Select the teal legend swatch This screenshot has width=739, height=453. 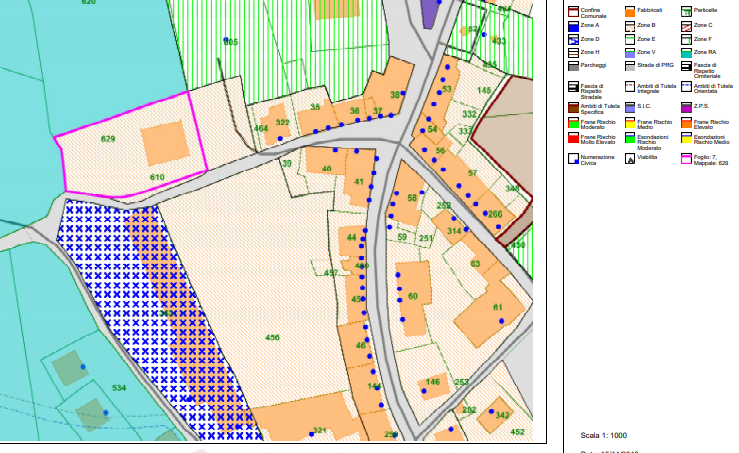[687, 52]
